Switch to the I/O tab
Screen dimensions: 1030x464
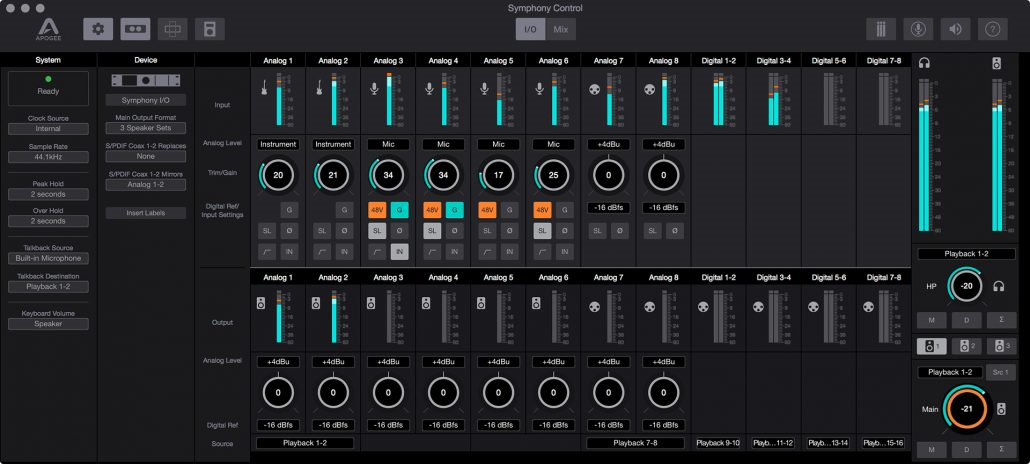pyautogui.click(x=530, y=29)
